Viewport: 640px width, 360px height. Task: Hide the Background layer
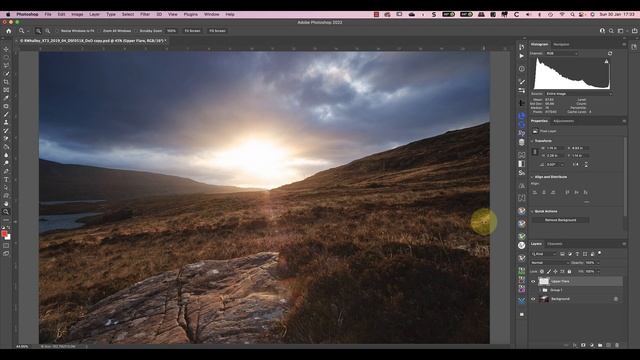[x=533, y=299]
